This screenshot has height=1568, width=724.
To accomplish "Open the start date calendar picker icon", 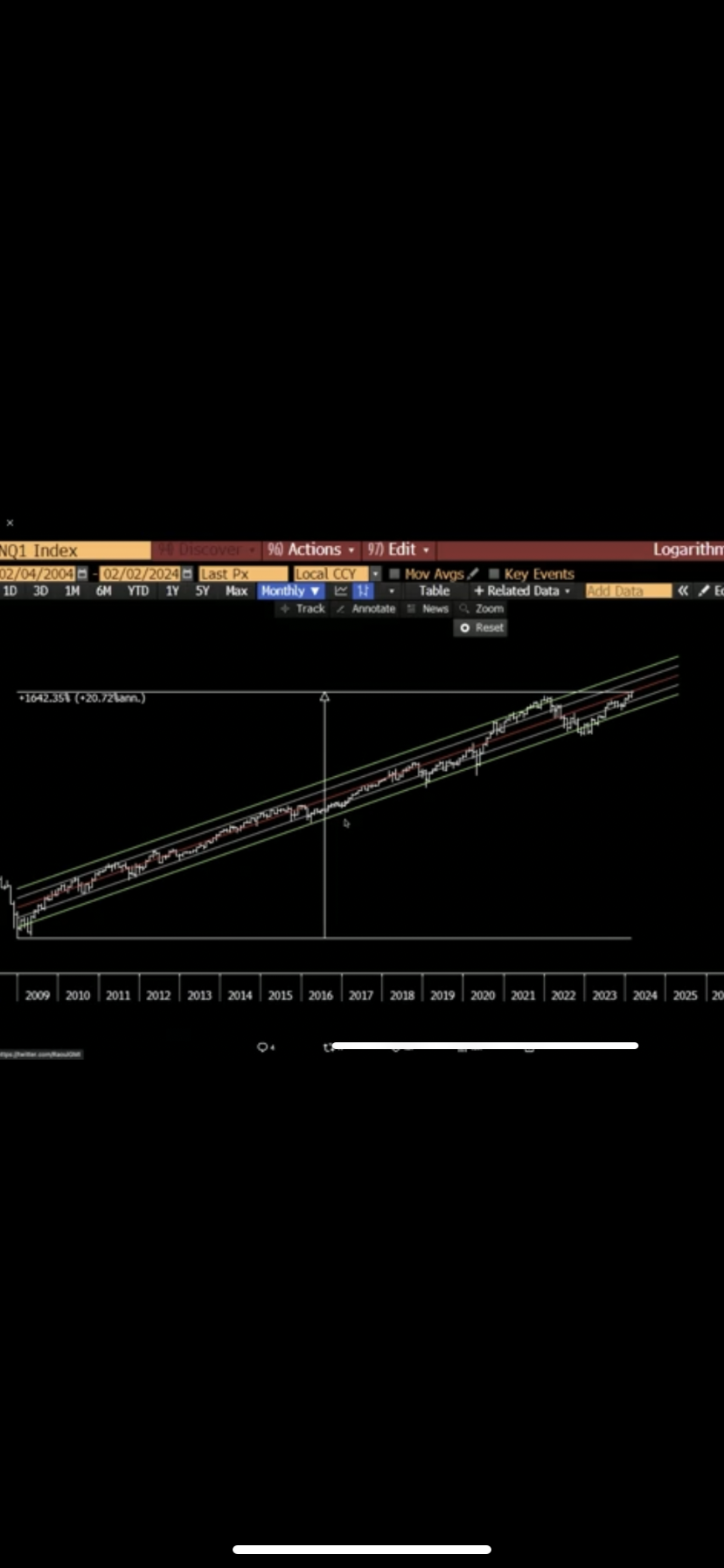I will [x=82, y=574].
